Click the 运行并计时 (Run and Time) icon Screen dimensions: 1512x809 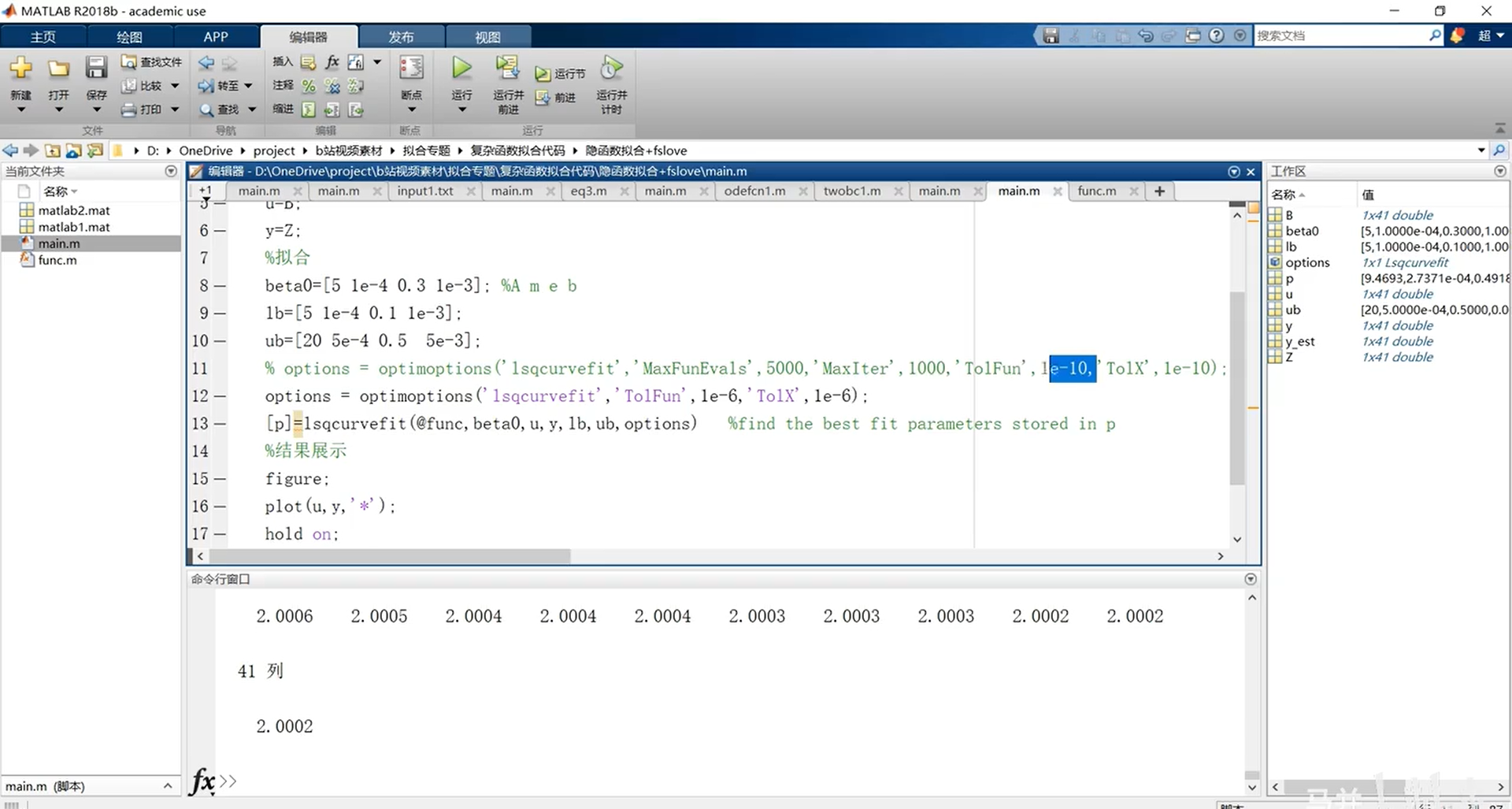click(611, 68)
